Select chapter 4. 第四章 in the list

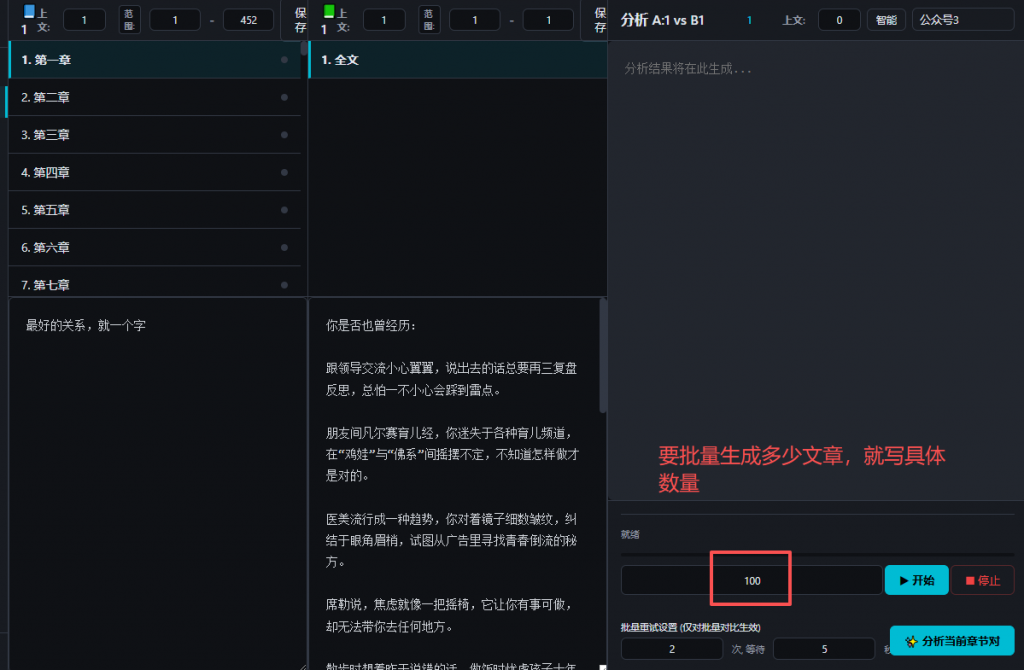pos(150,172)
